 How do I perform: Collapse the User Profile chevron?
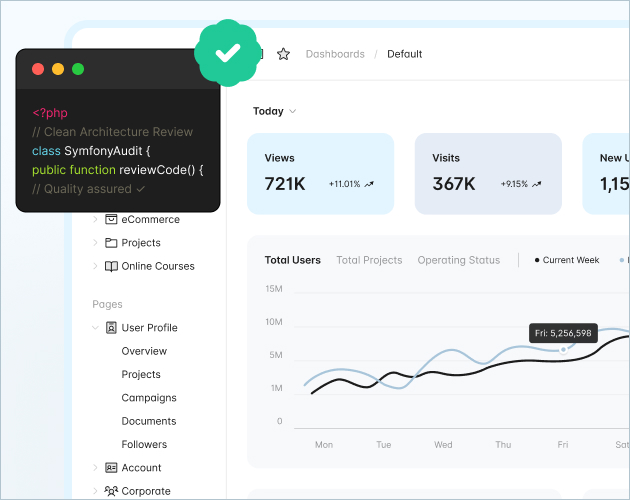point(95,328)
